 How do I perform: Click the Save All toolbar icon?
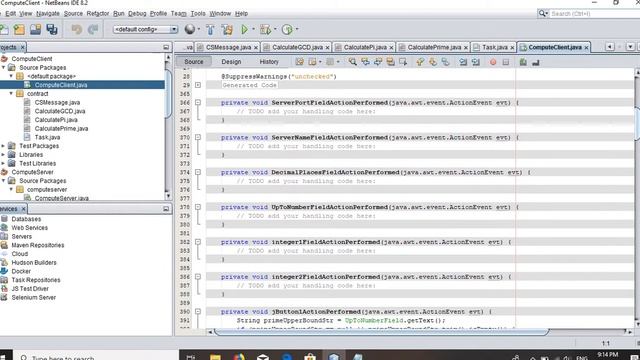pyautogui.click(x=52, y=29)
